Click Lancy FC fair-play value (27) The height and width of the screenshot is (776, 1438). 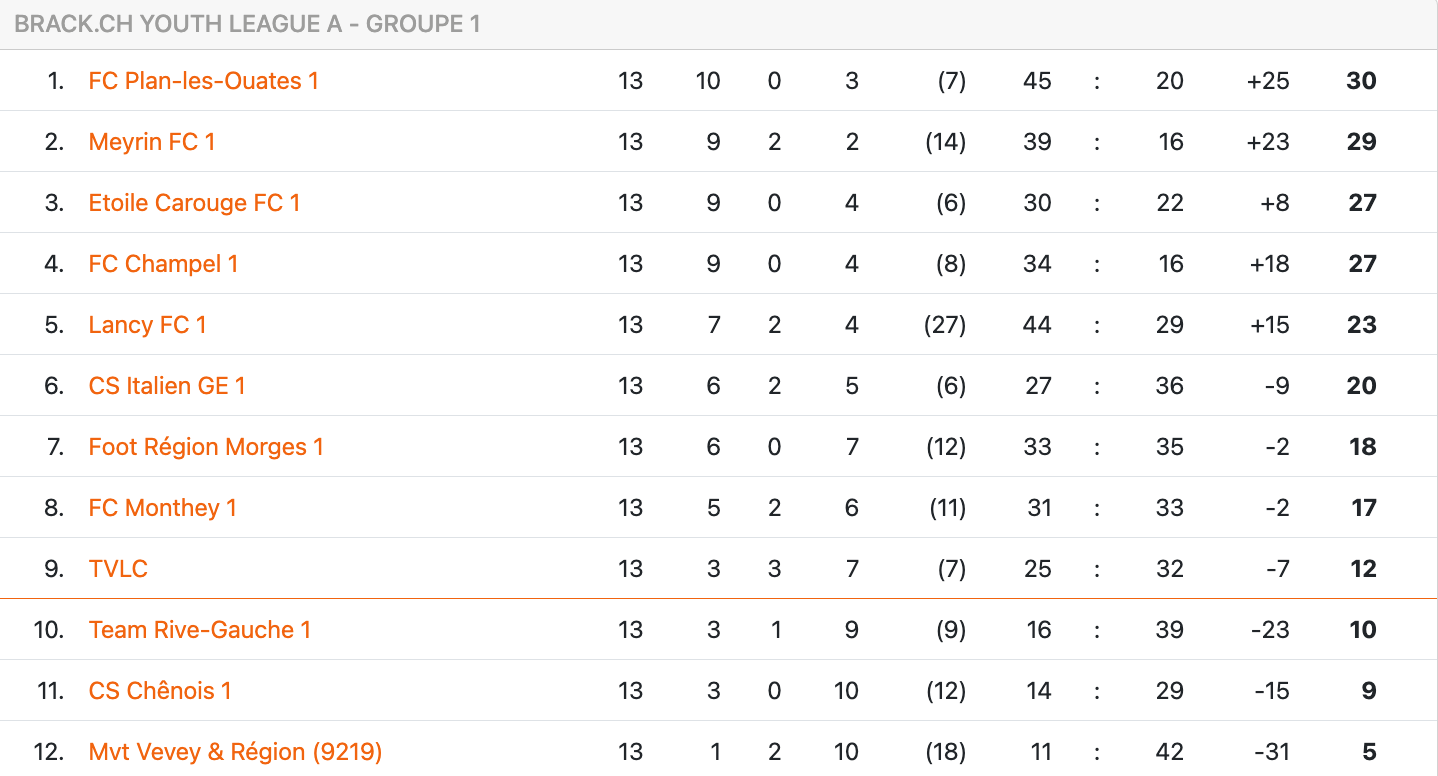945,325
